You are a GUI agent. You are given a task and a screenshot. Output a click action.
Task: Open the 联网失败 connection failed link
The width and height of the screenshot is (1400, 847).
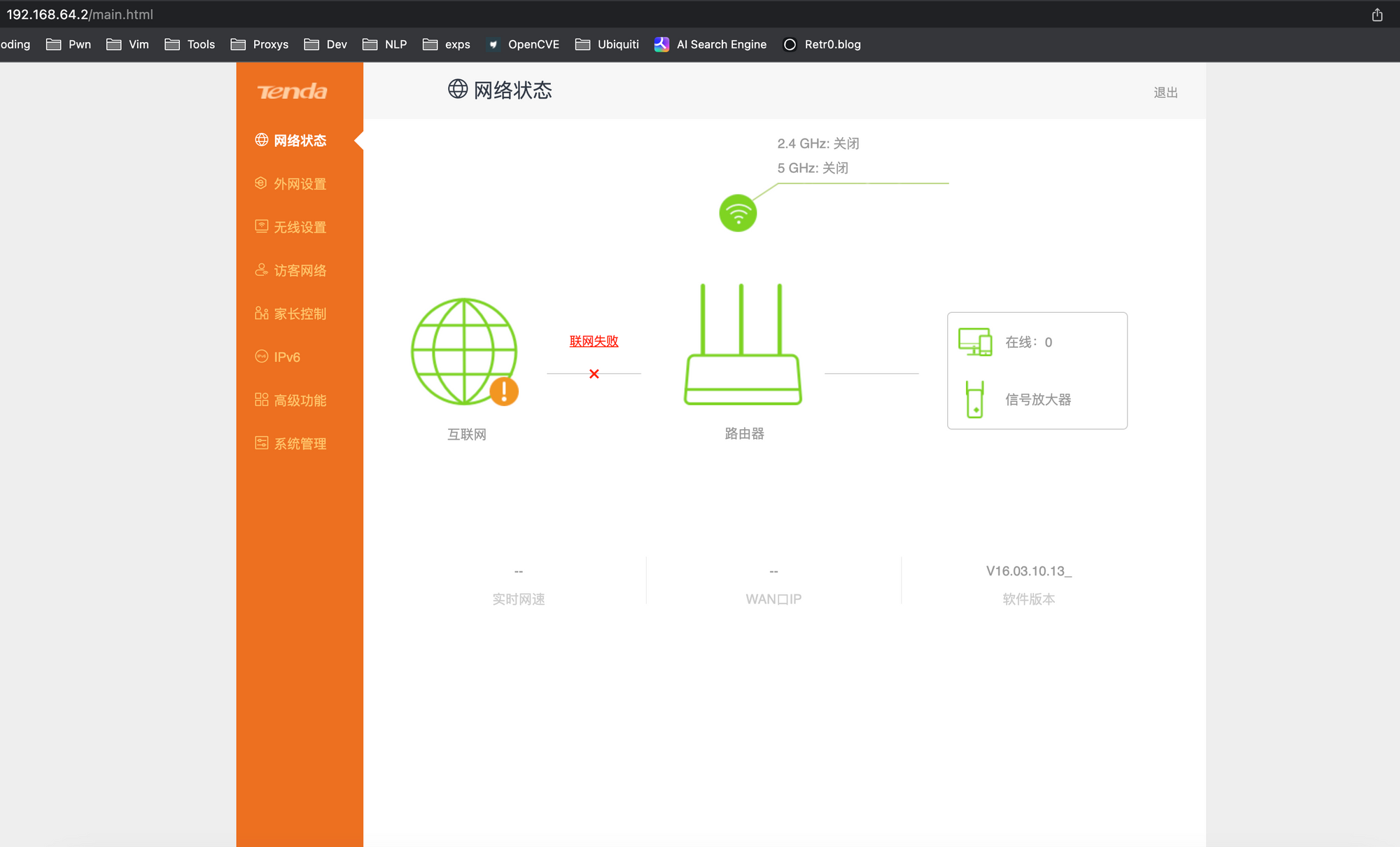click(594, 341)
